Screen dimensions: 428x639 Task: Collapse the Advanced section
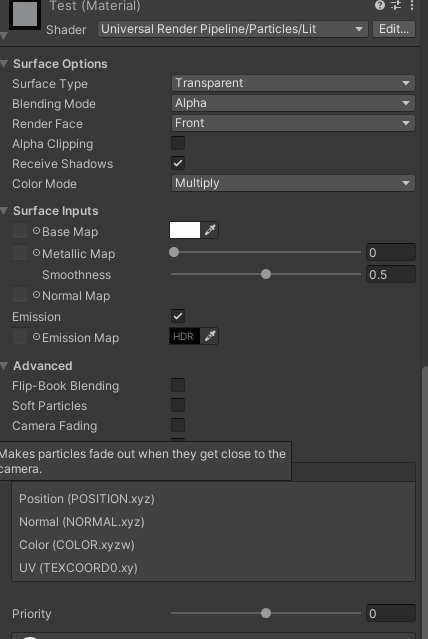(x=4, y=366)
